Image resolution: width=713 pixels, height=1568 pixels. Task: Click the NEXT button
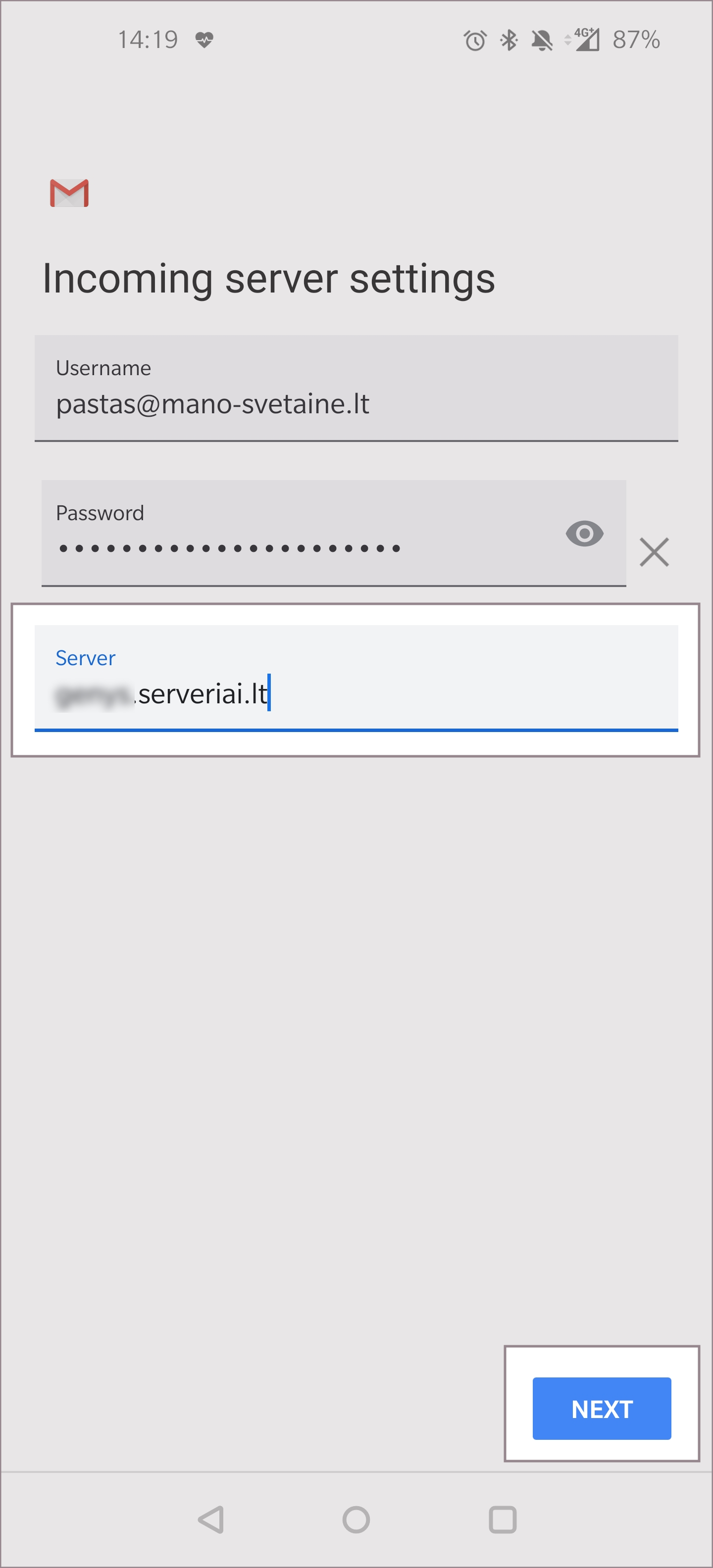click(x=602, y=1409)
